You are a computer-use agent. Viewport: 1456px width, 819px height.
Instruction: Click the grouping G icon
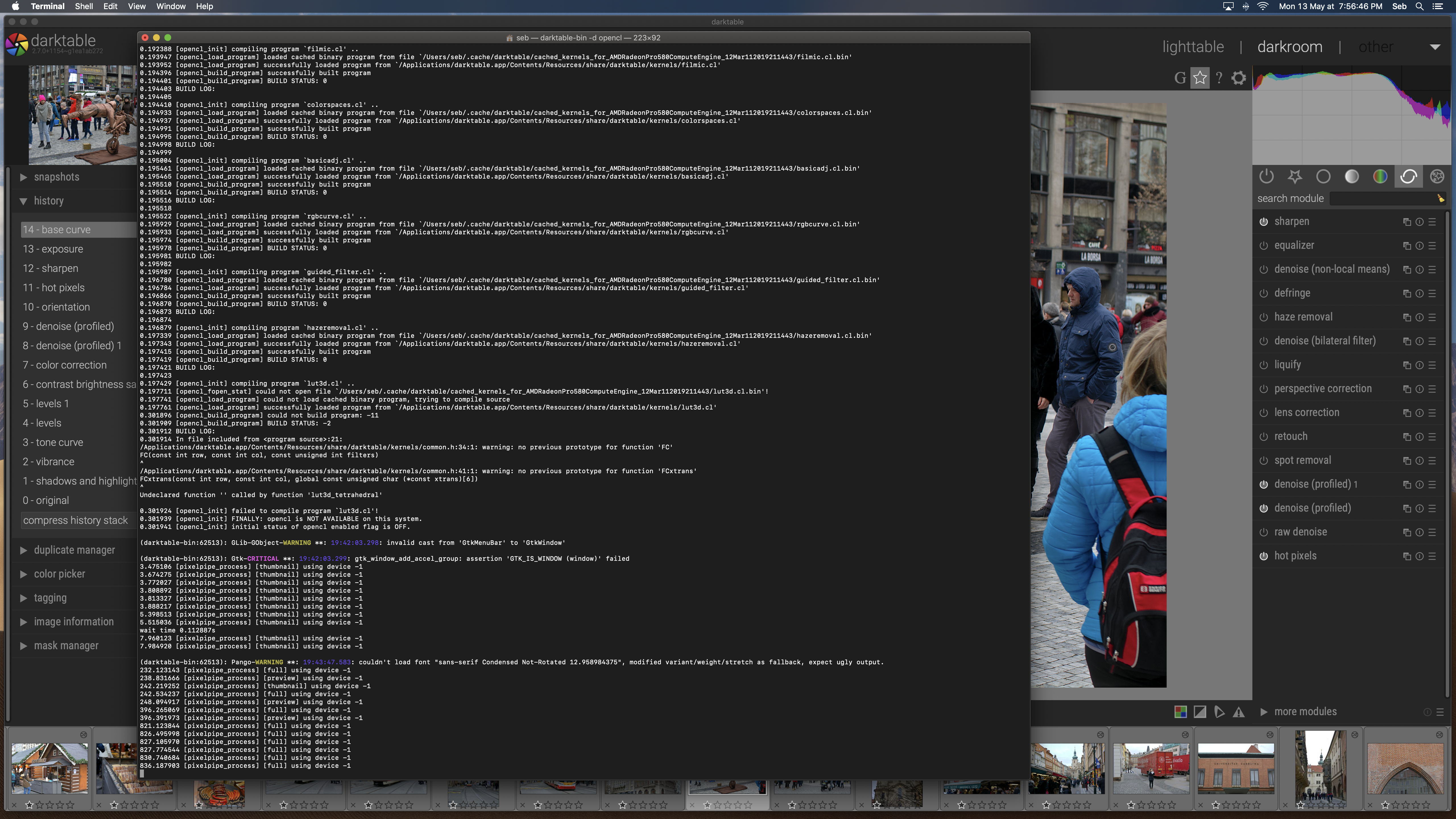(1180, 78)
